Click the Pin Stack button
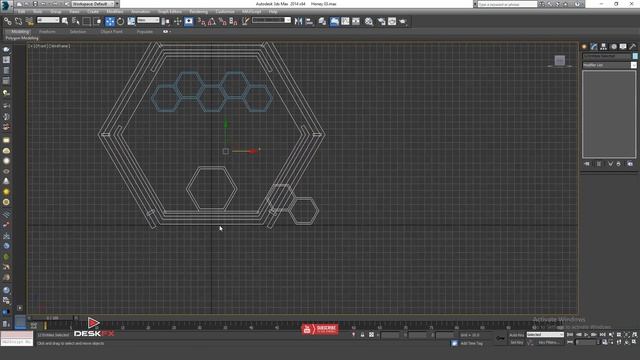640x360 pixels. [587, 164]
